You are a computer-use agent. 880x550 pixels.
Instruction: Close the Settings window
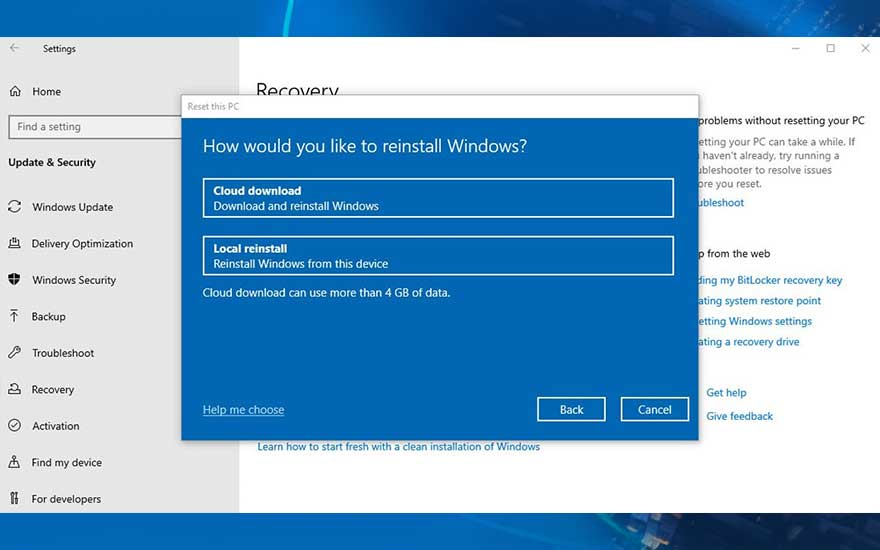[865, 48]
